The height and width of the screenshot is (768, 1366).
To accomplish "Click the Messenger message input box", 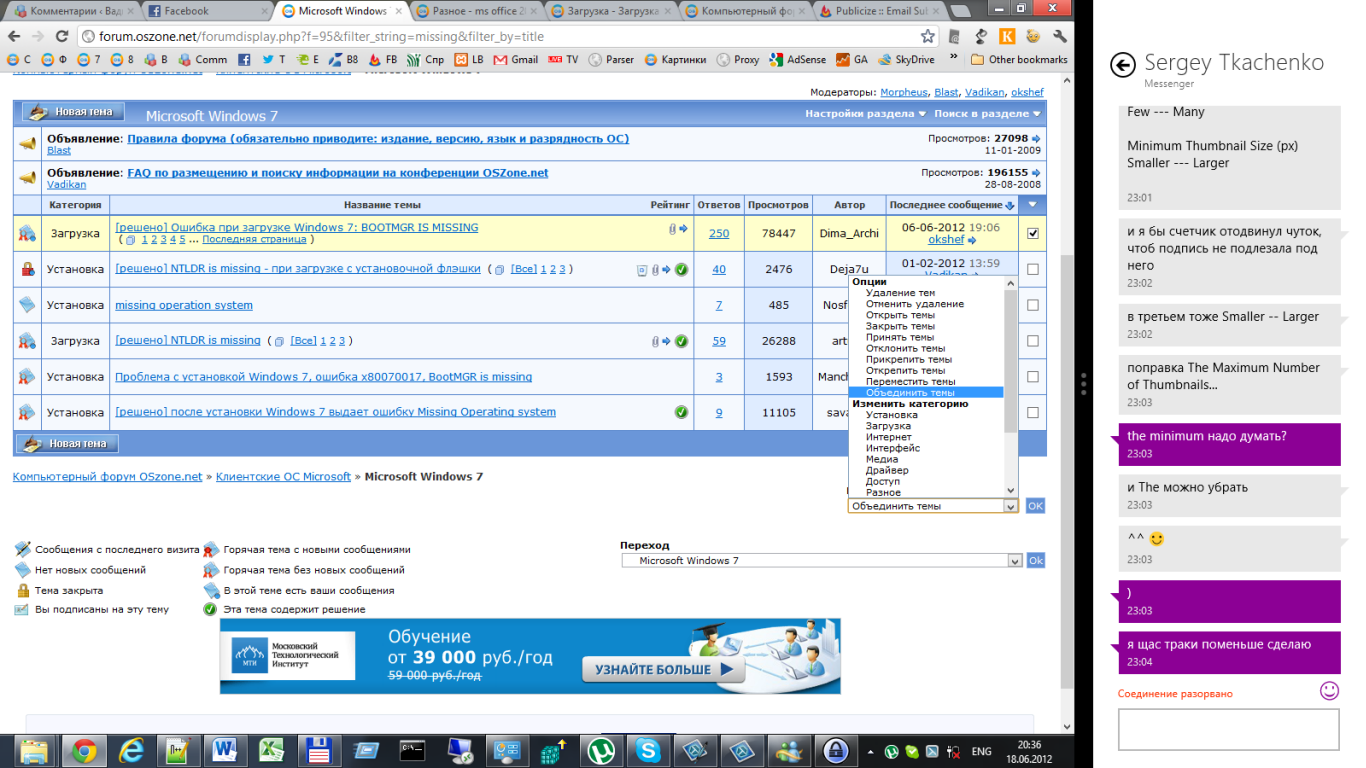I will tap(1228, 730).
